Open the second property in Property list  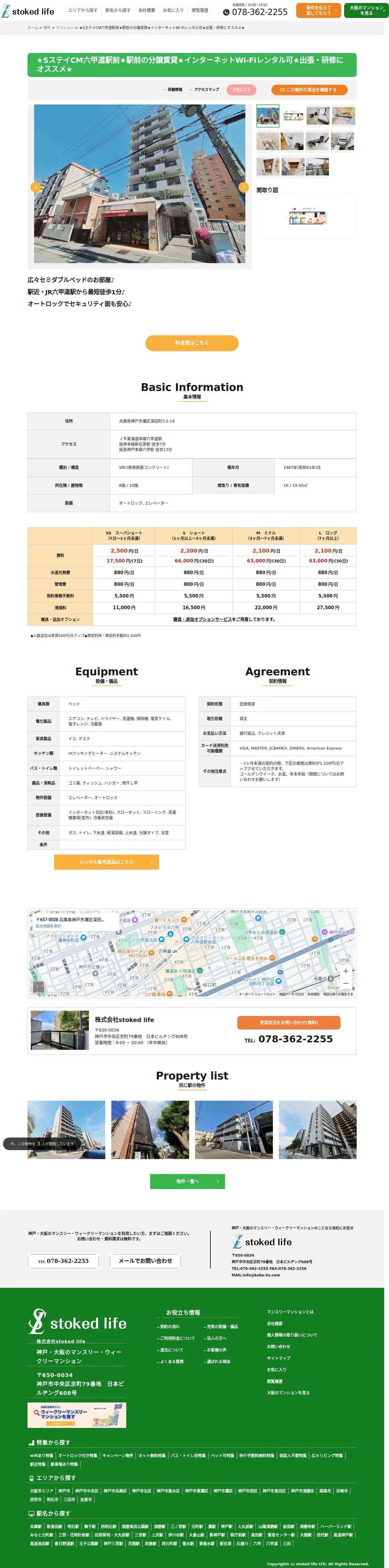(151, 1130)
